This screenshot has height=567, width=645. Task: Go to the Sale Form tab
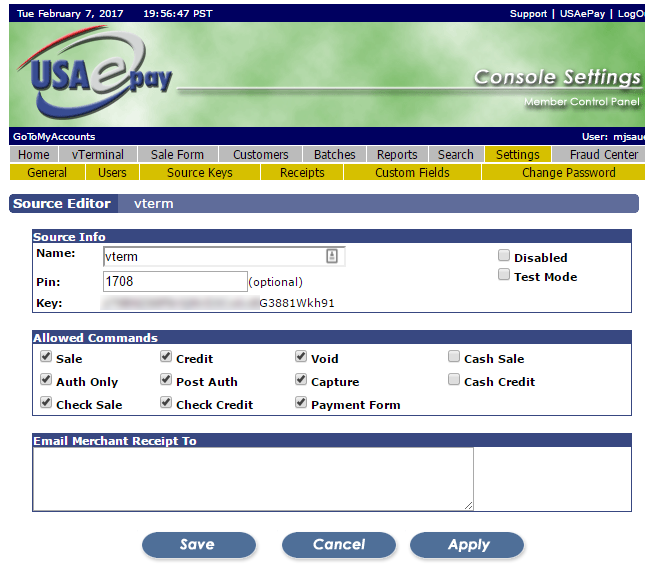[x=177, y=155]
